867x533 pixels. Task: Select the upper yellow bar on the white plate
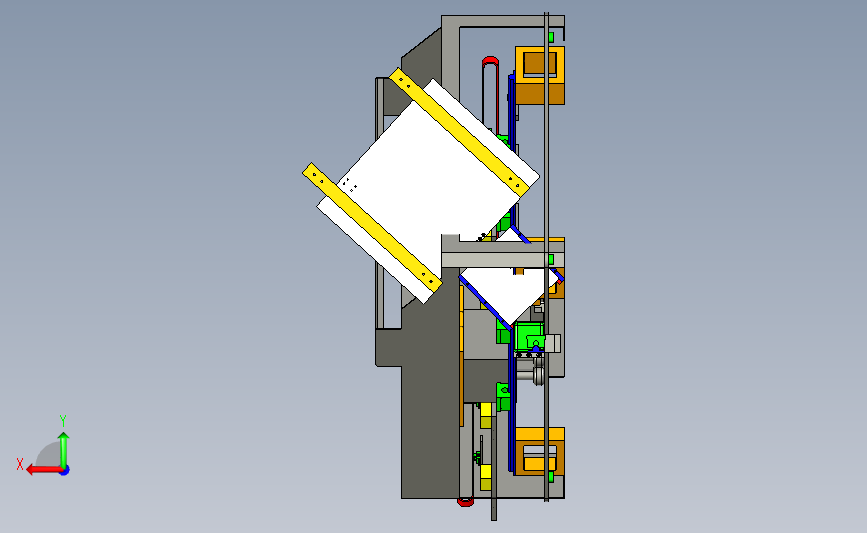(458, 130)
